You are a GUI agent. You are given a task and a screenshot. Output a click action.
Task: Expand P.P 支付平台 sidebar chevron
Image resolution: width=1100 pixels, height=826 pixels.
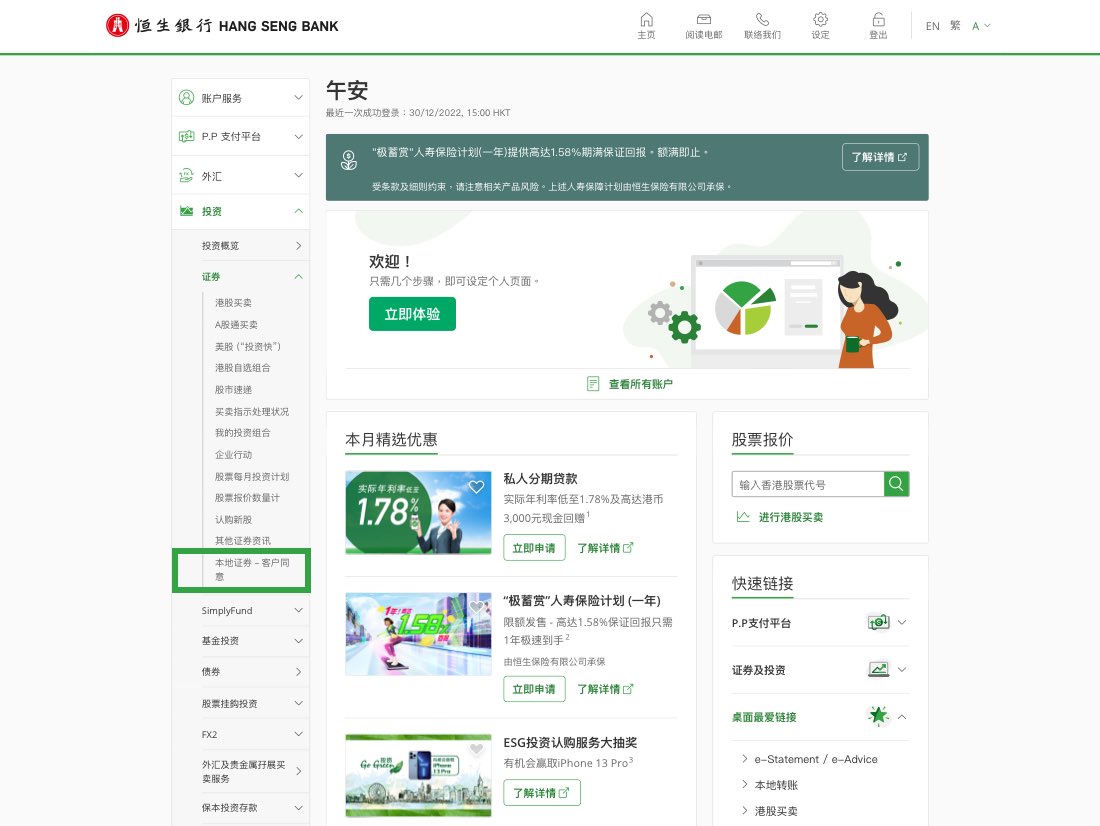point(298,136)
